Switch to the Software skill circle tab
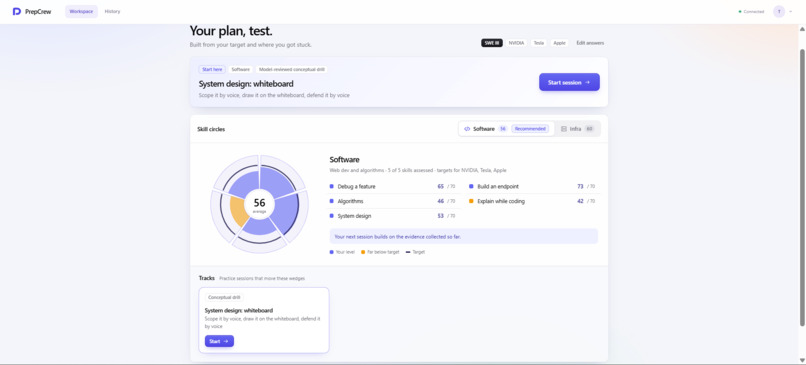The width and height of the screenshot is (806, 365). coord(506,129)
